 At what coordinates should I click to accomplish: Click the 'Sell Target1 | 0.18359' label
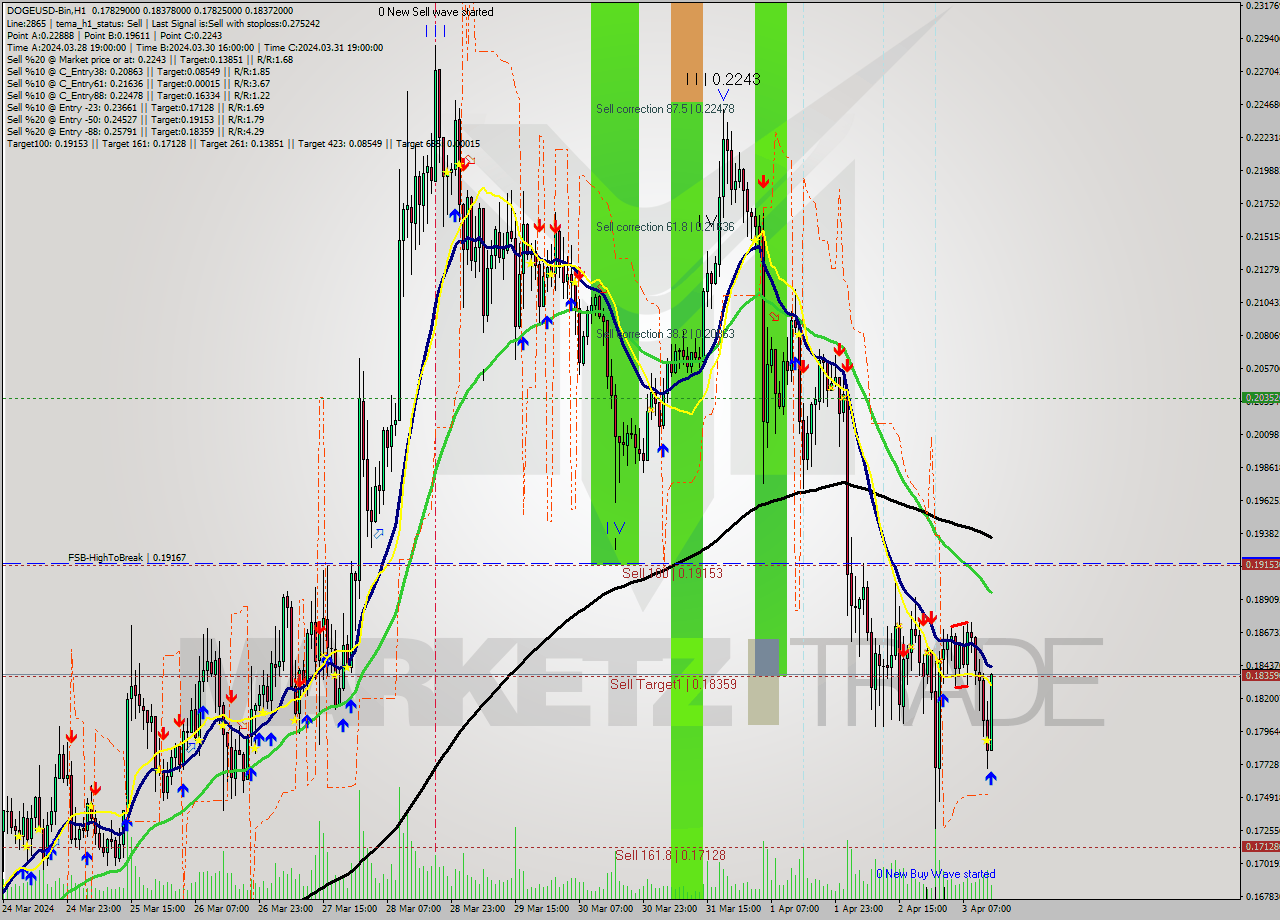point(673,684)
